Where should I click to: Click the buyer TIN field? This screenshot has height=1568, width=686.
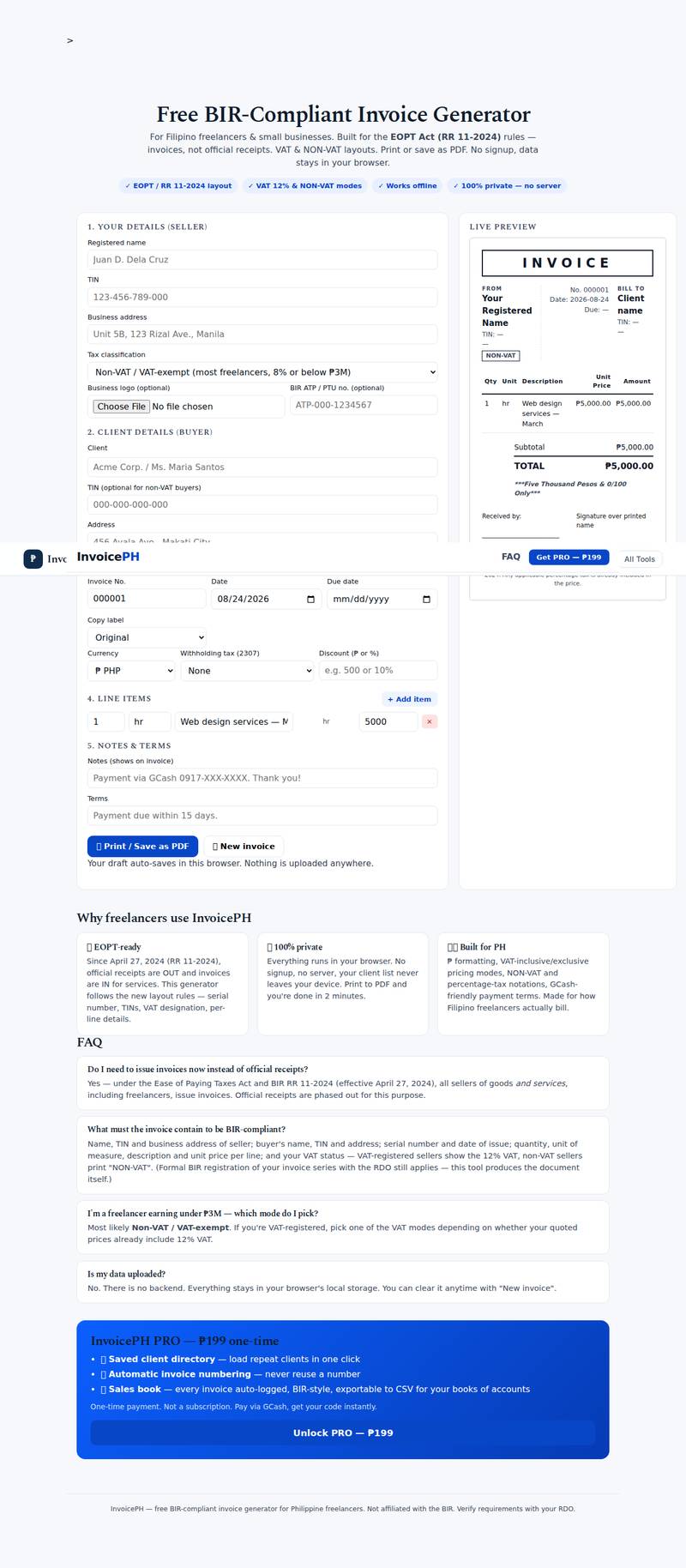click(262, 504)
